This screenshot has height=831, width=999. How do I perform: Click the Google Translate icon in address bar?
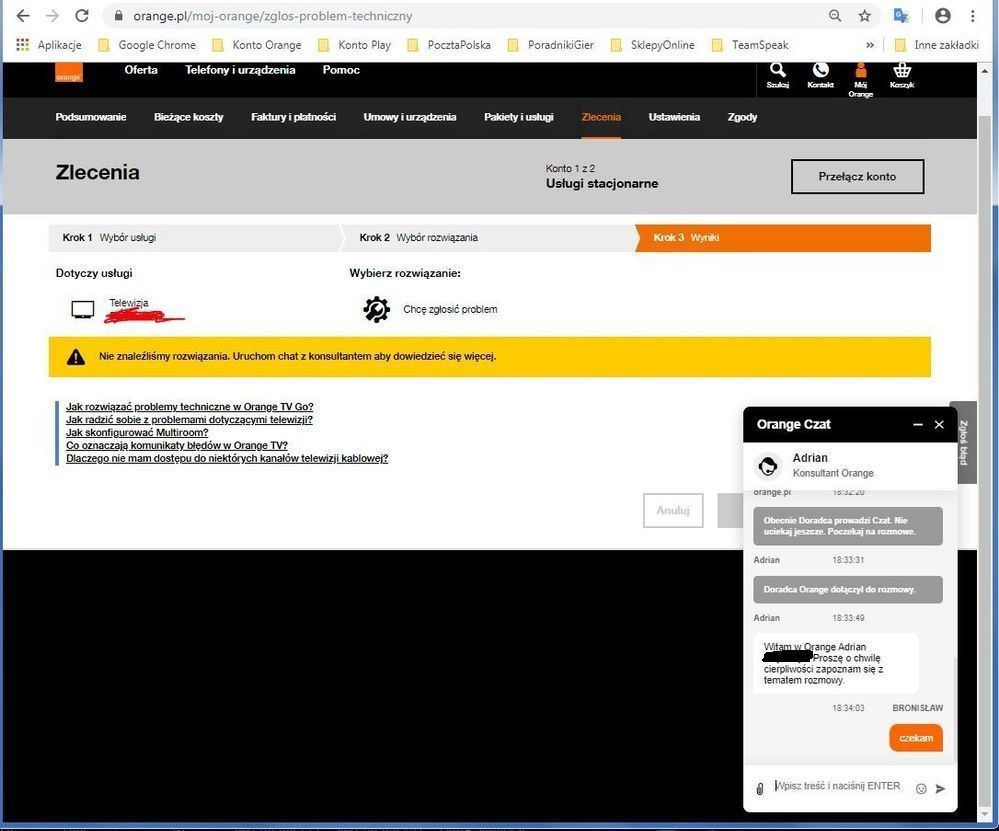901,15
